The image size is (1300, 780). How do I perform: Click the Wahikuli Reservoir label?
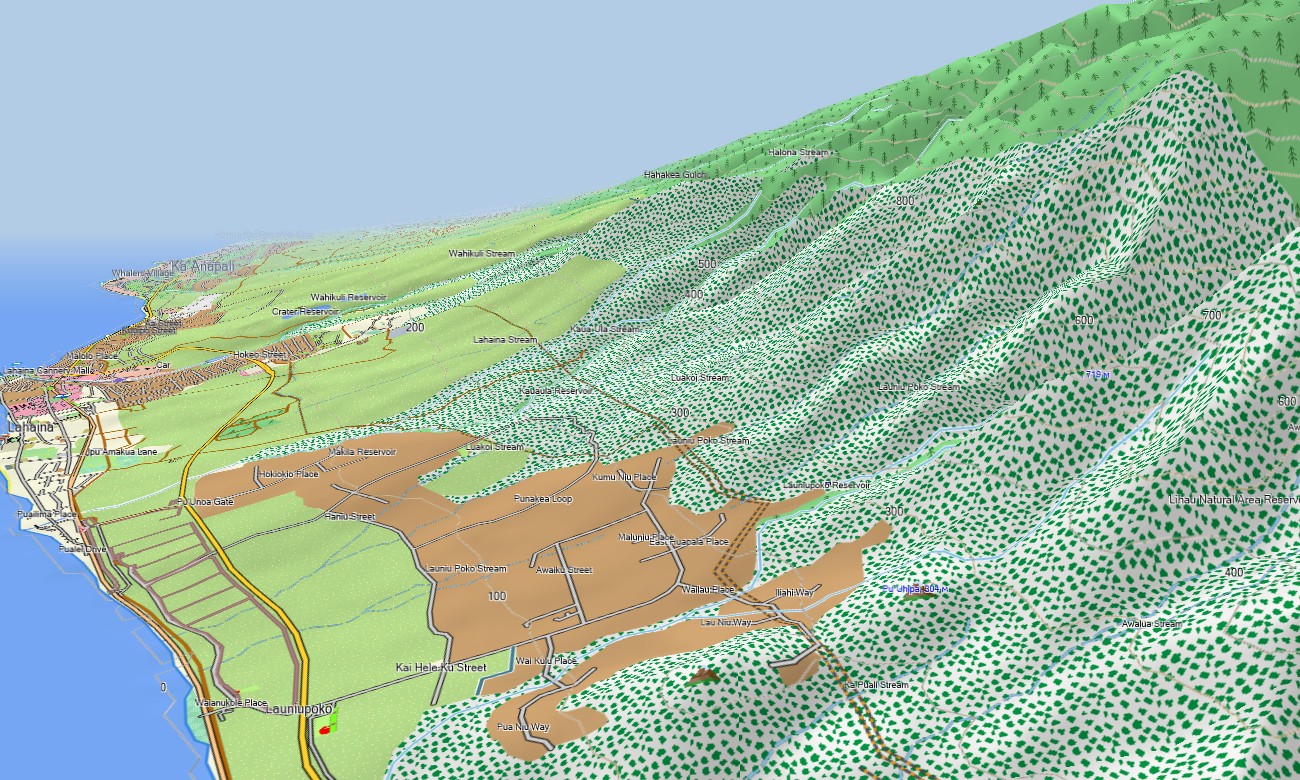pos(349,297)
